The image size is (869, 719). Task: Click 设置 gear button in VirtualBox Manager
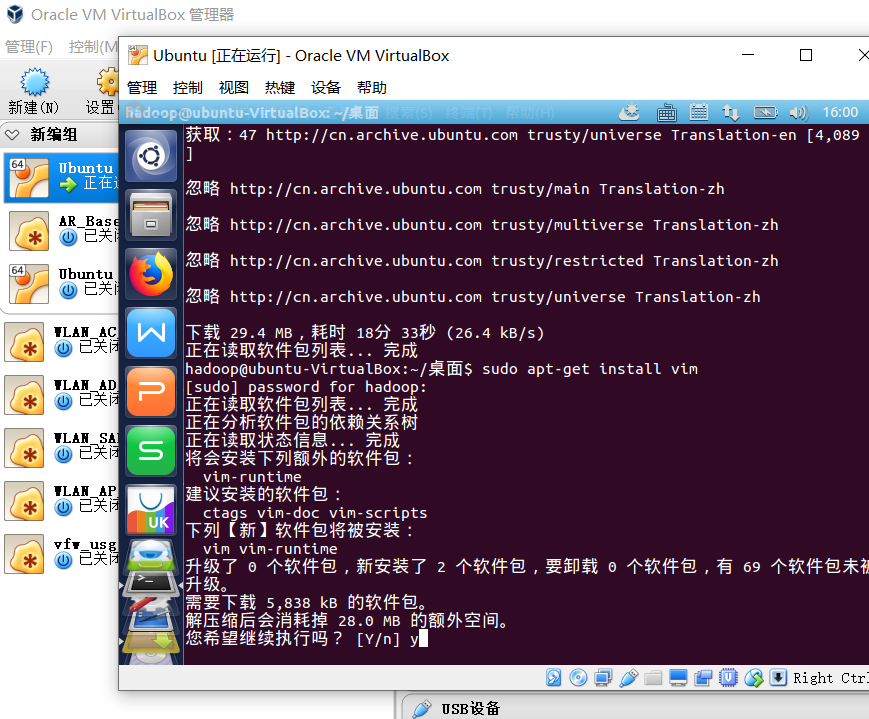point(103,91)
